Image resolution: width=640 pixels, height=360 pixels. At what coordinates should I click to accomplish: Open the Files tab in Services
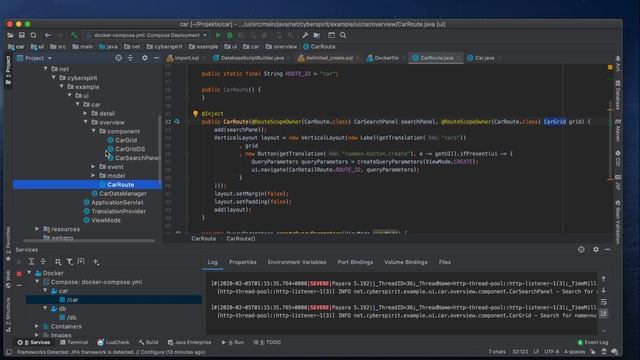445,262
